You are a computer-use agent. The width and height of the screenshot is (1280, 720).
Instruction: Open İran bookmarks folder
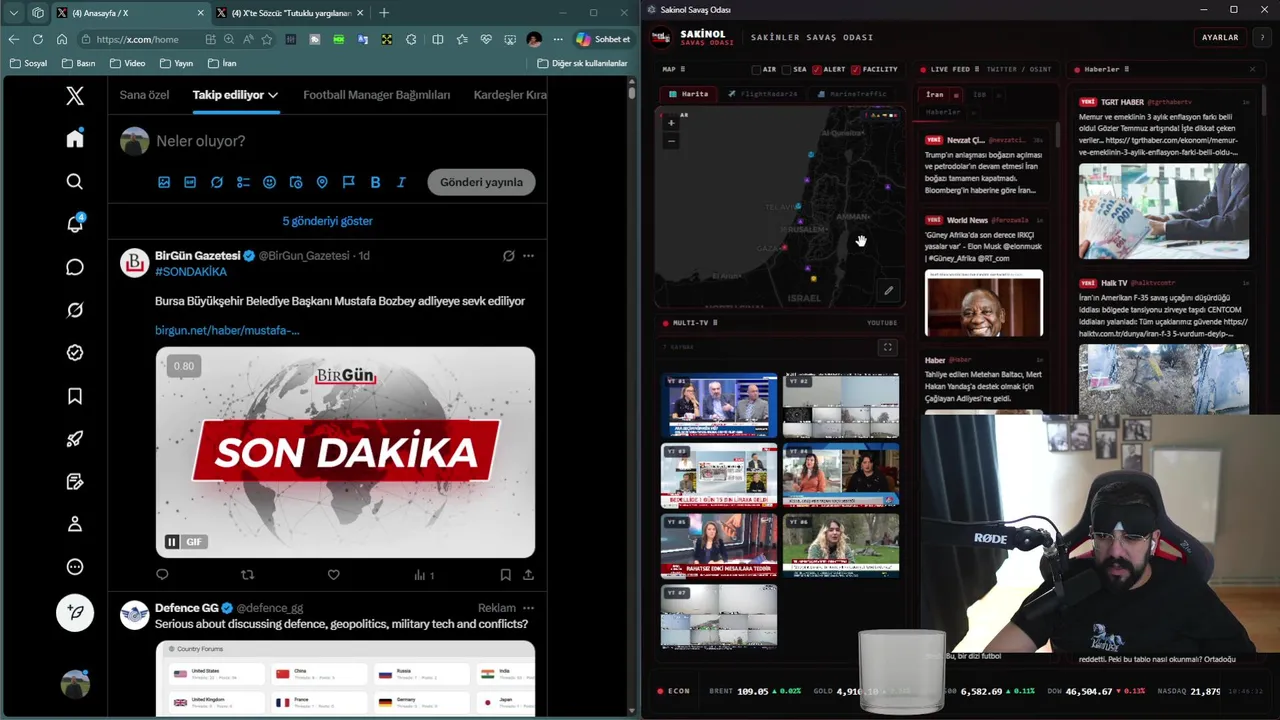pos(222,63)
